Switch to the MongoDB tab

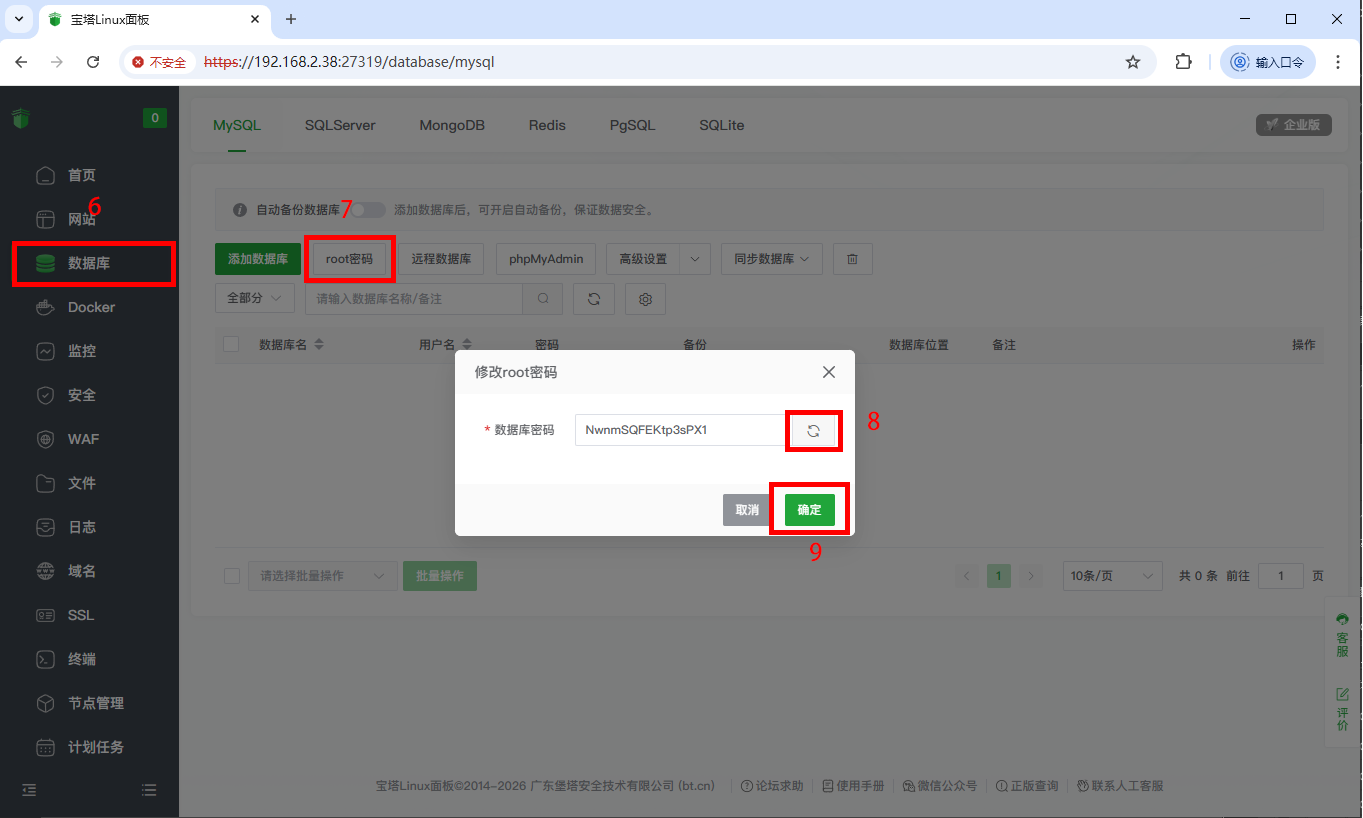(x=452, y=125)
